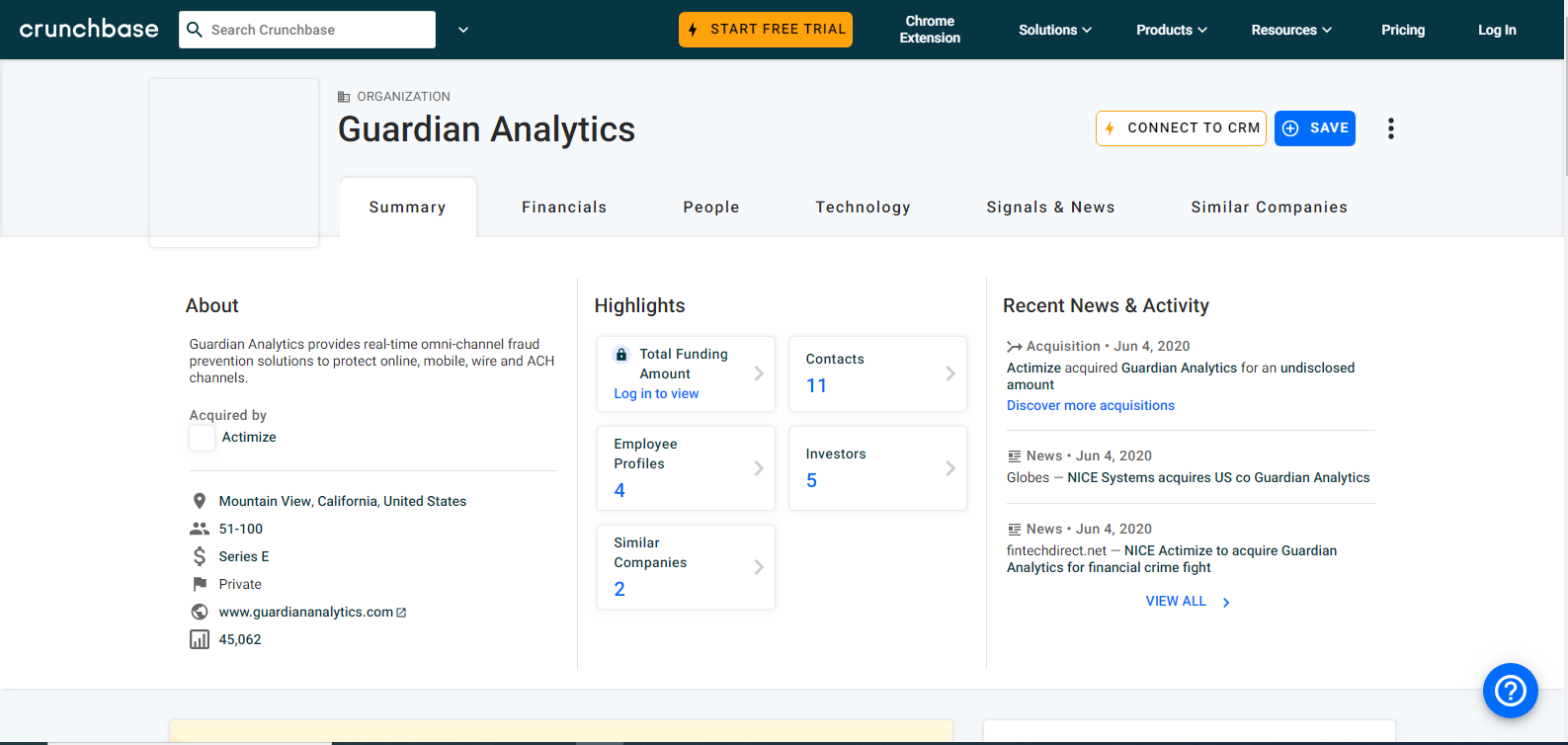Open the People tab

coord(711,207)
